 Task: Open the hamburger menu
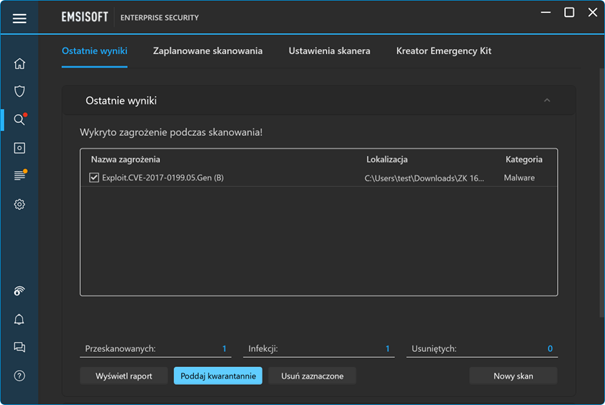19,18
